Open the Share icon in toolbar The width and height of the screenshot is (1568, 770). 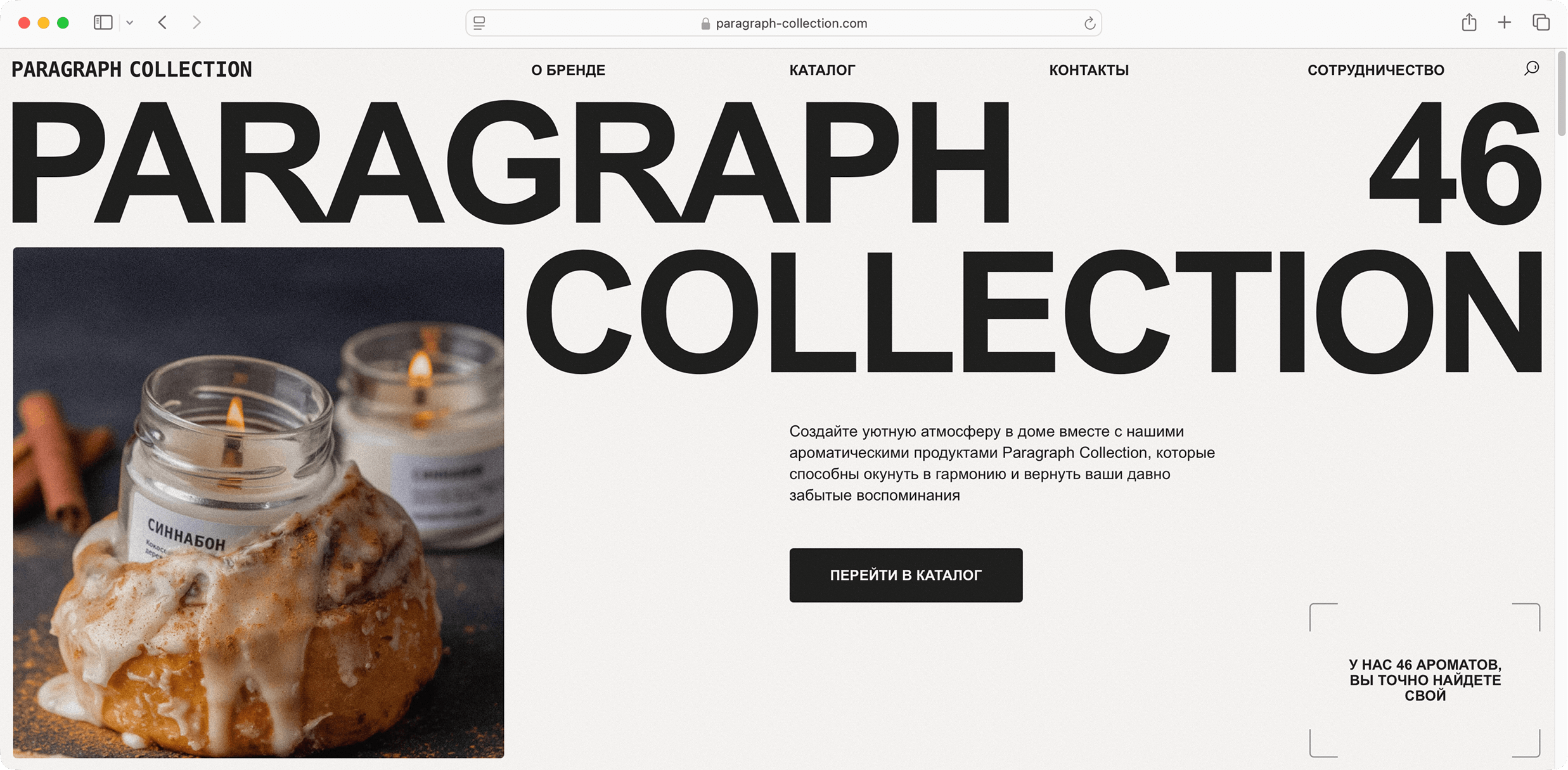coord(1469,23)
